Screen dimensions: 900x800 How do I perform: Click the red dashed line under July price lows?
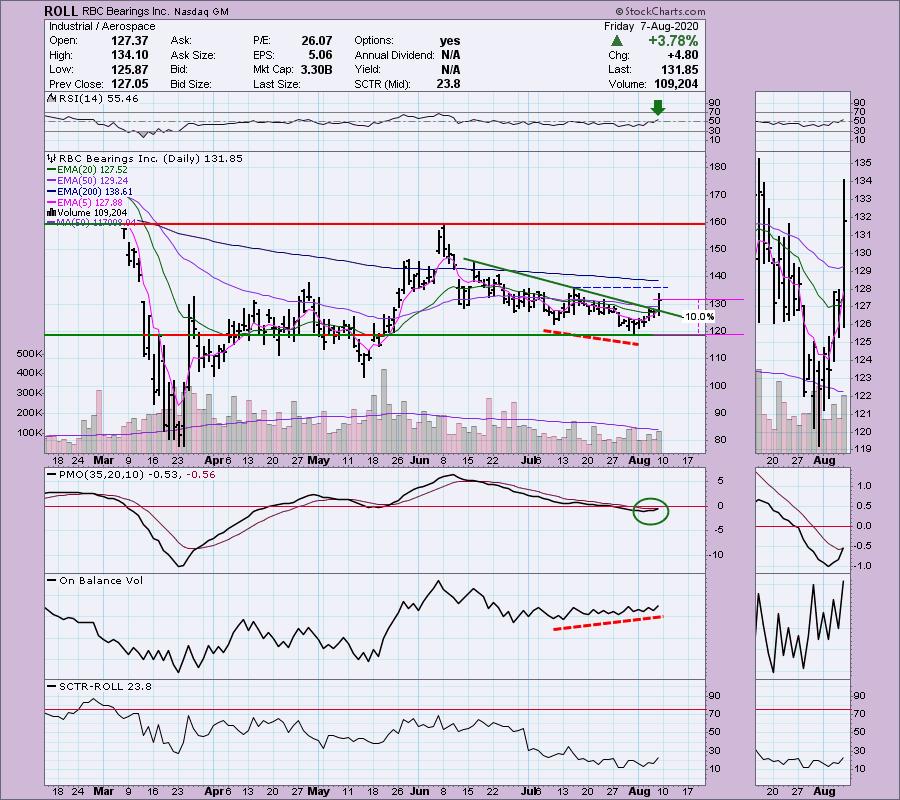click(x=590, y=338)
